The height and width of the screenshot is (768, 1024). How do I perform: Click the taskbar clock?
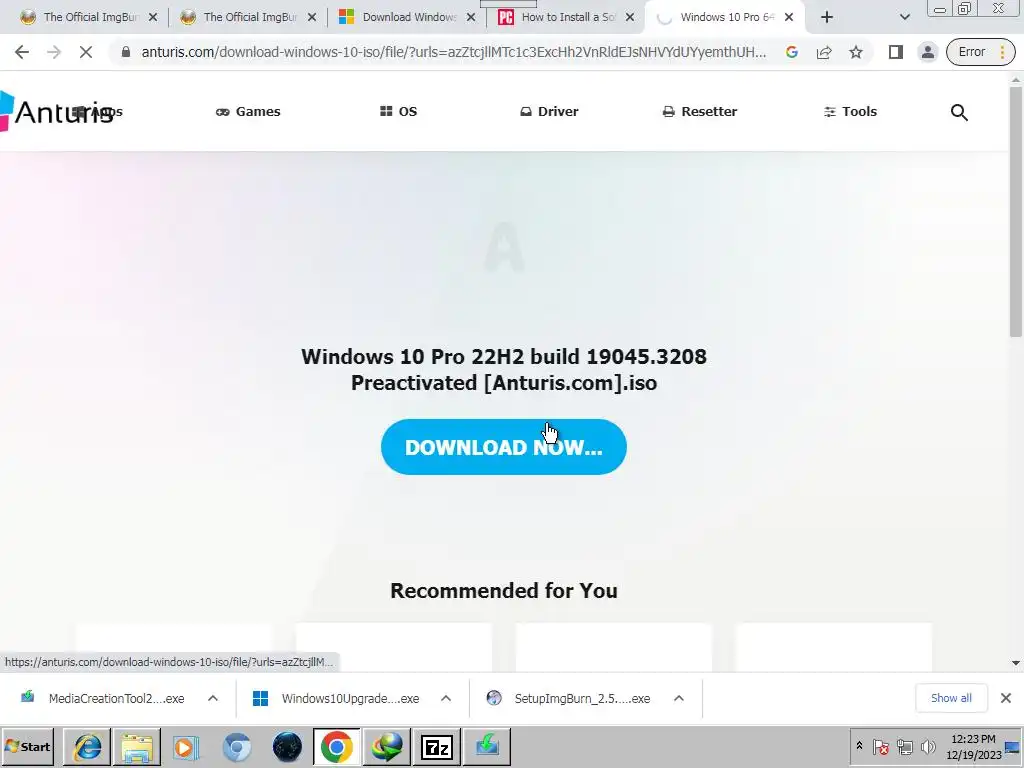973,746
